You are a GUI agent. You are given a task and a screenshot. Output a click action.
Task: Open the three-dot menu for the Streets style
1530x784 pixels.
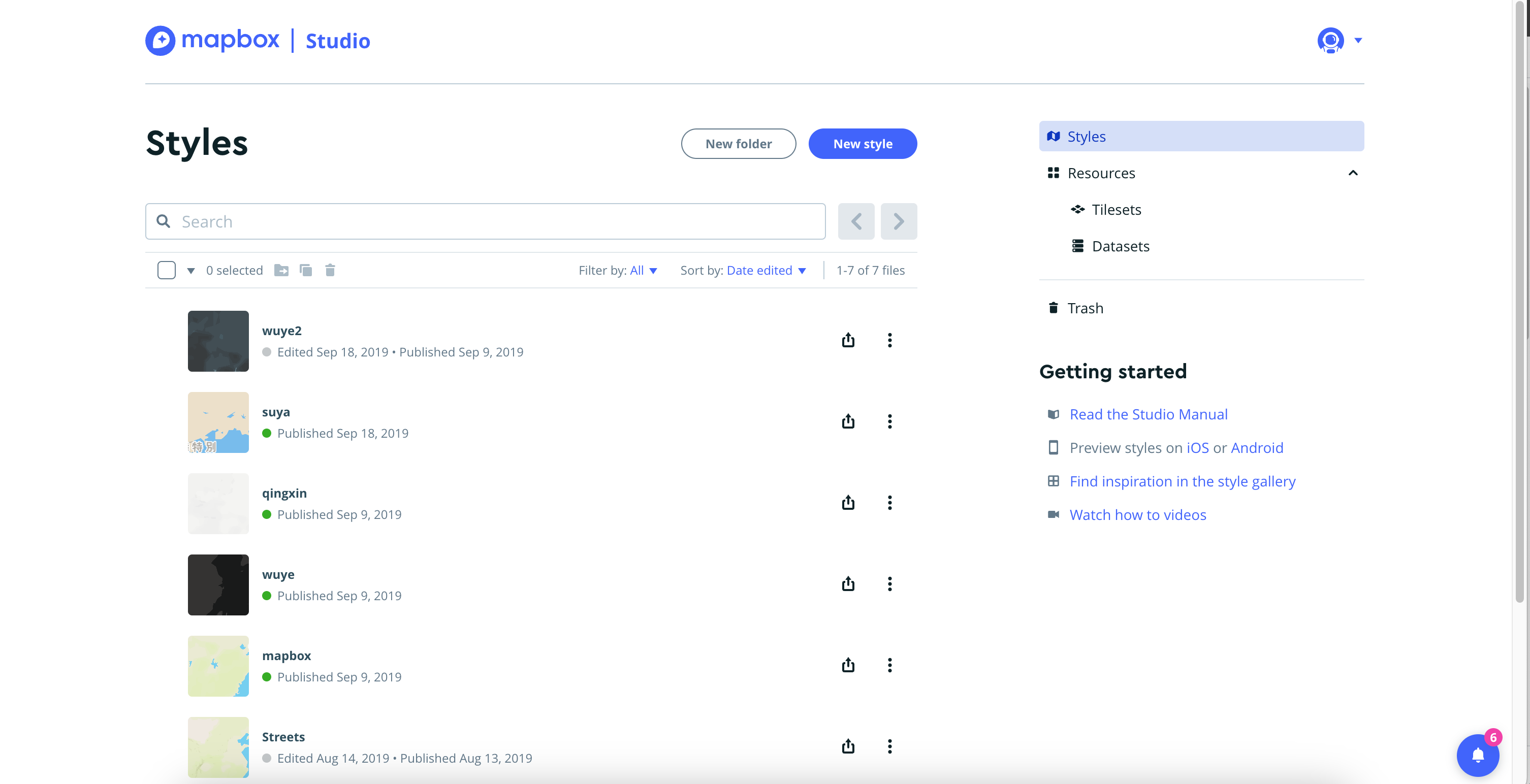(889, 746)
